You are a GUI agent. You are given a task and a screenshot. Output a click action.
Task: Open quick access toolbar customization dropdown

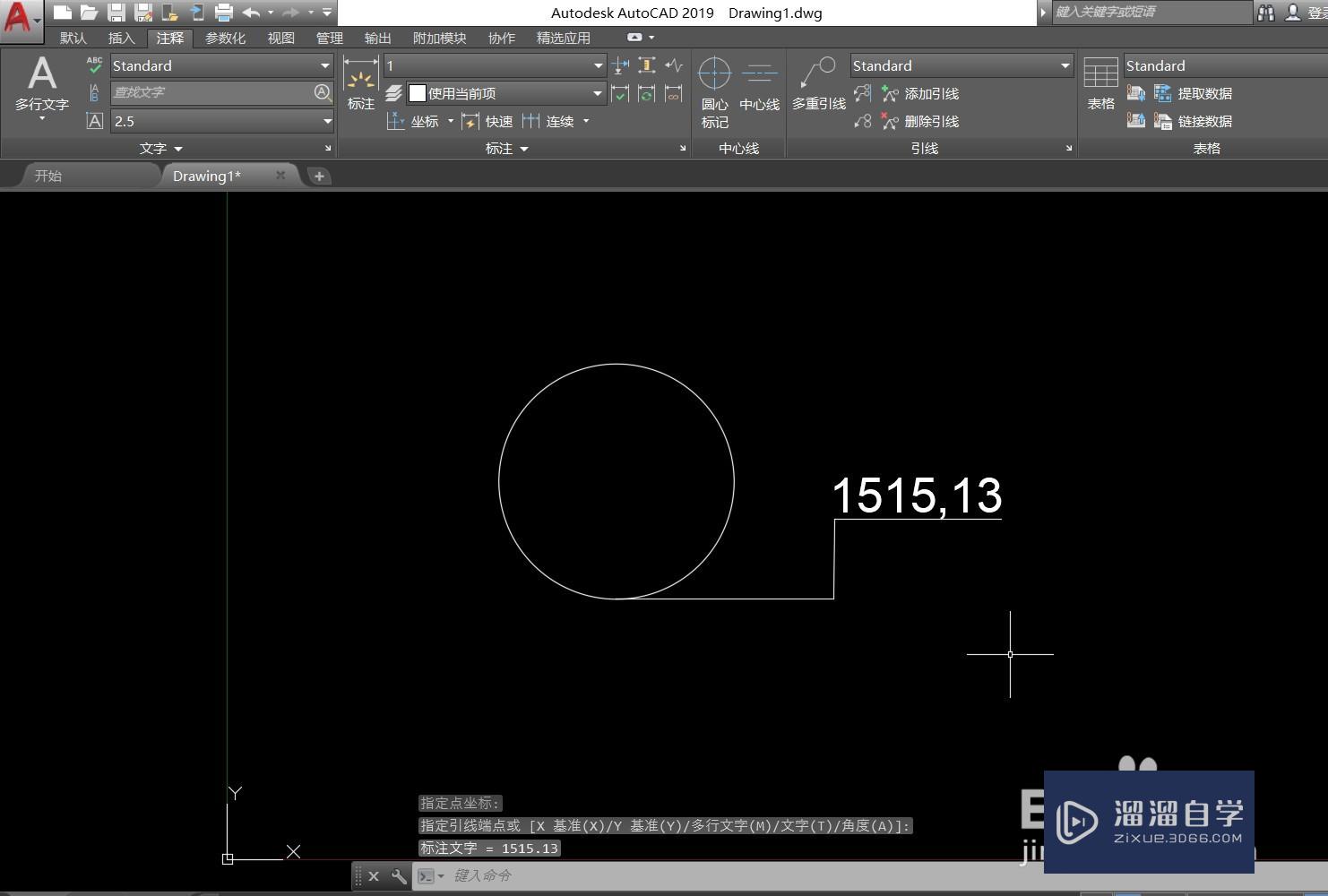click(327, 13)
